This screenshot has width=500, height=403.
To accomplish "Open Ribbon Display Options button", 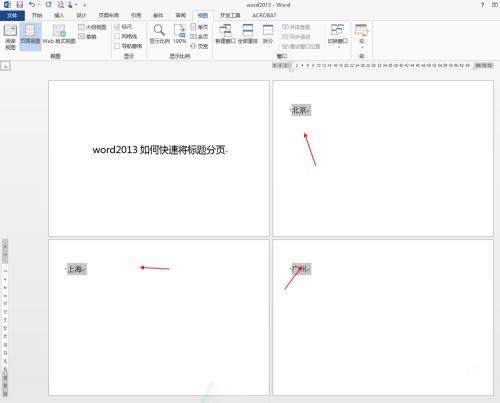I will point(495,5).
